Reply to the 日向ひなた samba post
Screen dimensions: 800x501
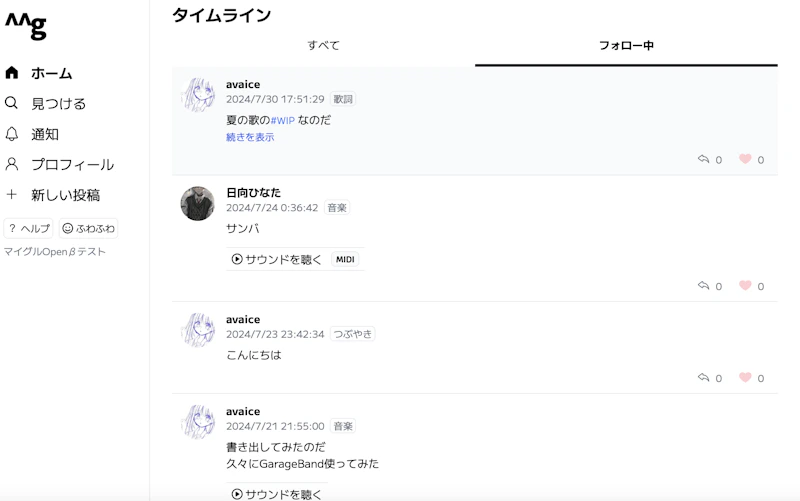click(x=704, y=286)
